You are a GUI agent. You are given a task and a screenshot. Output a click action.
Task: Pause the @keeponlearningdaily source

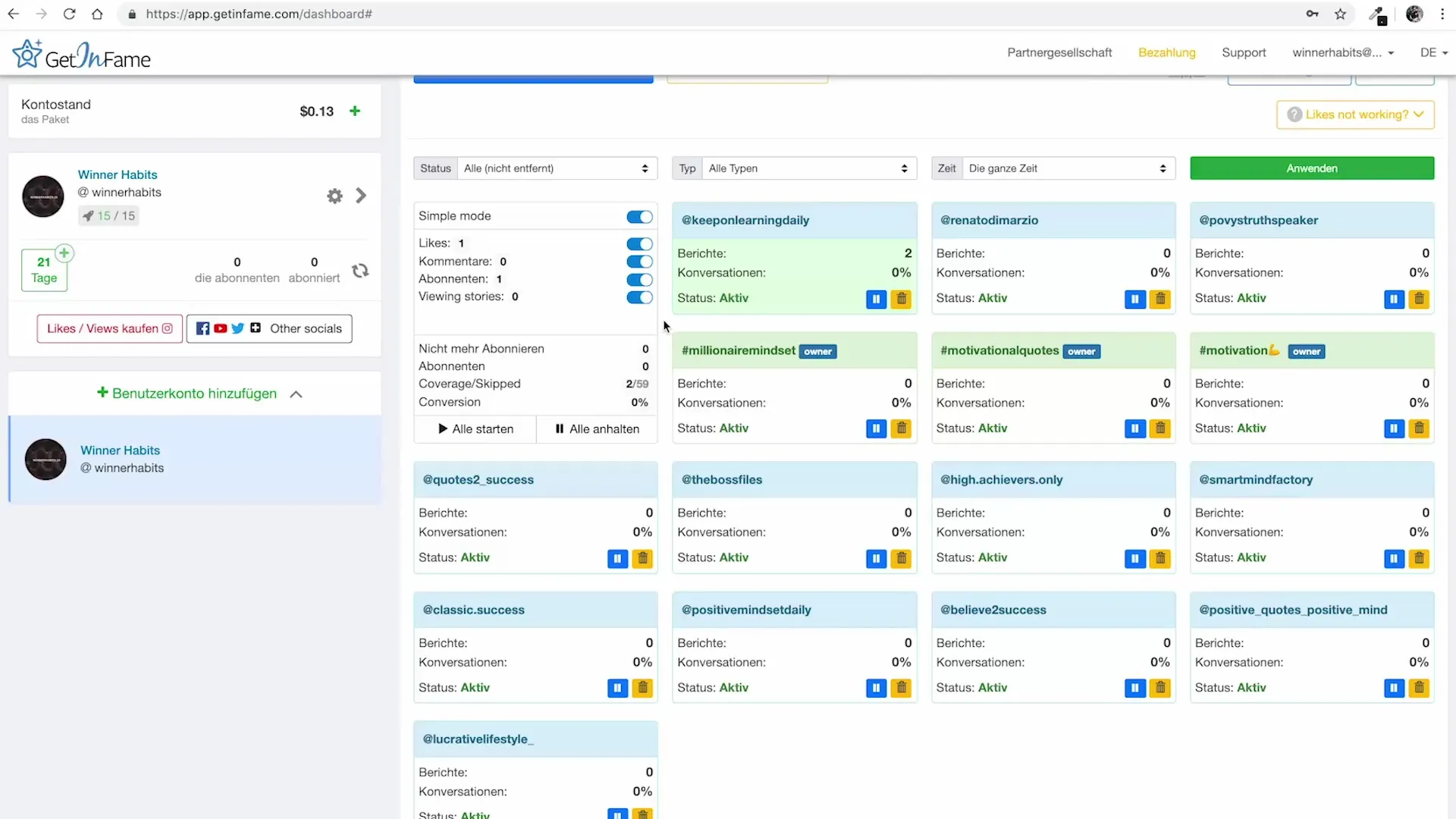click(876, 299)
